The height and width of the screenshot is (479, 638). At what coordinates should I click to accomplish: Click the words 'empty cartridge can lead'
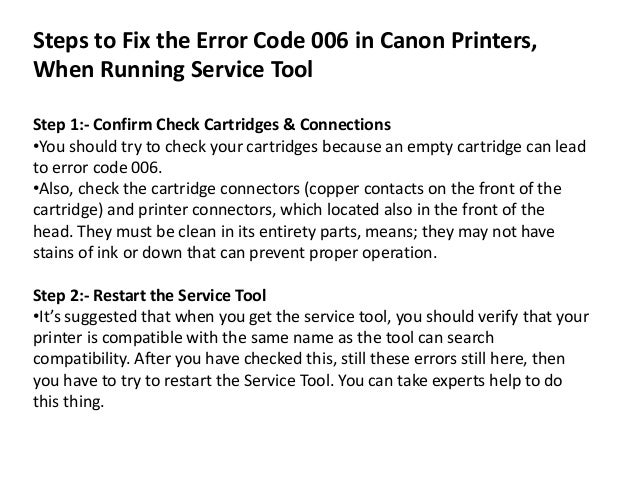coord(496,147)
